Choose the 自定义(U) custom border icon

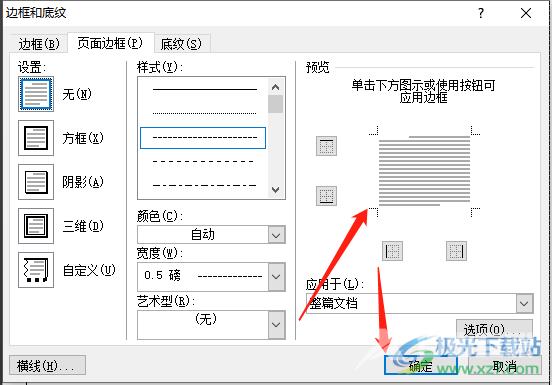[x=36, y=270]
